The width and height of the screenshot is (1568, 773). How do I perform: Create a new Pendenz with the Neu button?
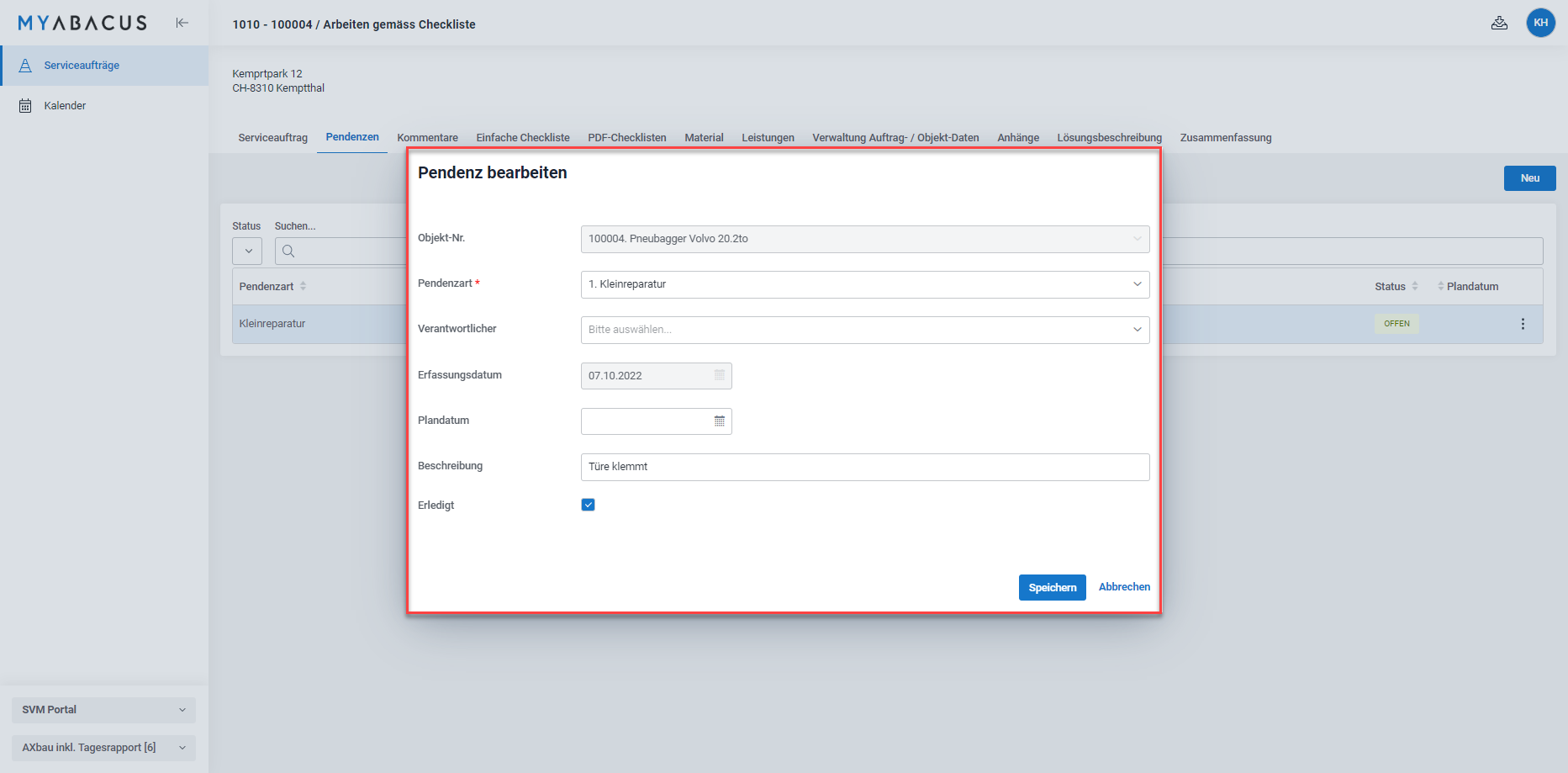[x=1529, y=177]
